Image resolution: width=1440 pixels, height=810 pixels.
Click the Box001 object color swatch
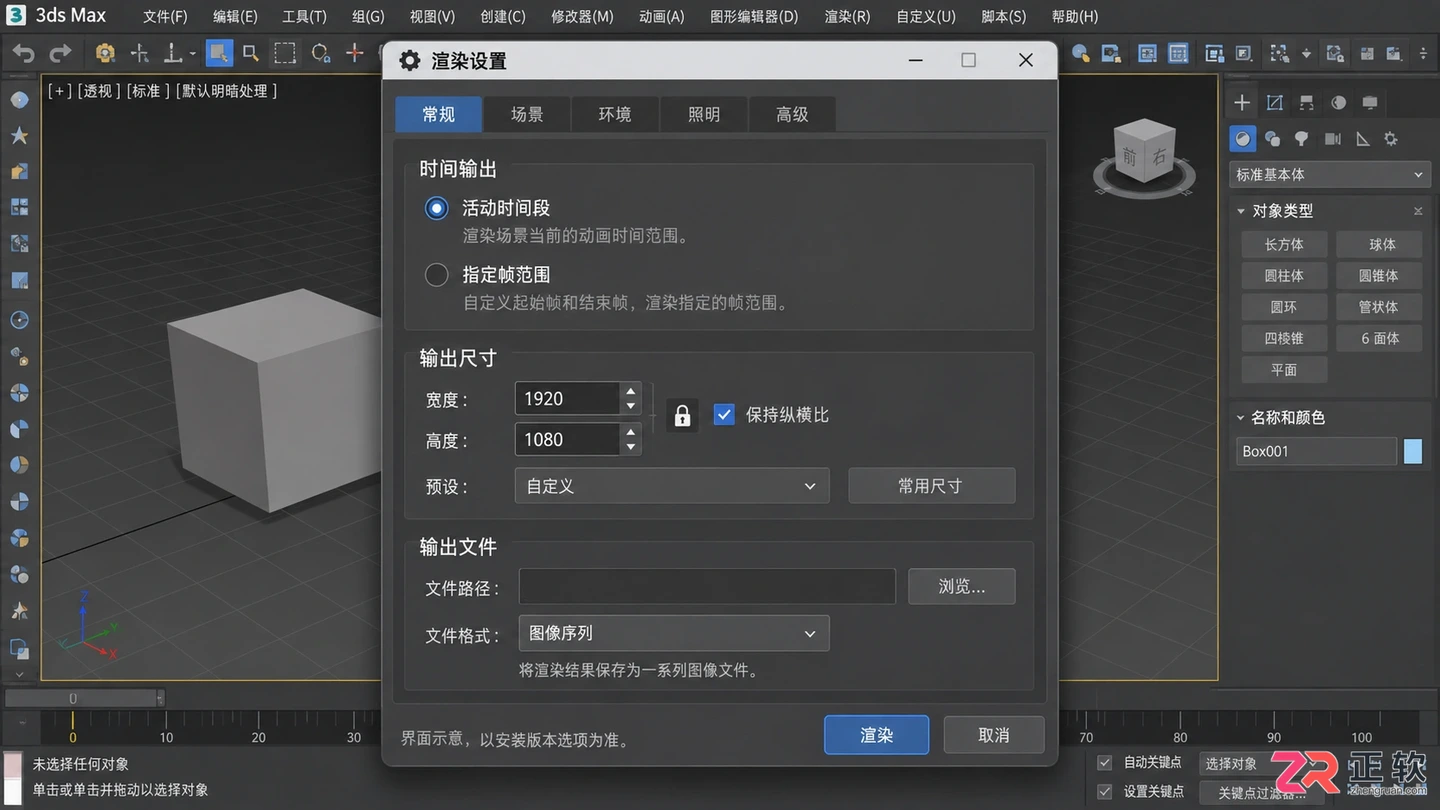click(1413, 451)
